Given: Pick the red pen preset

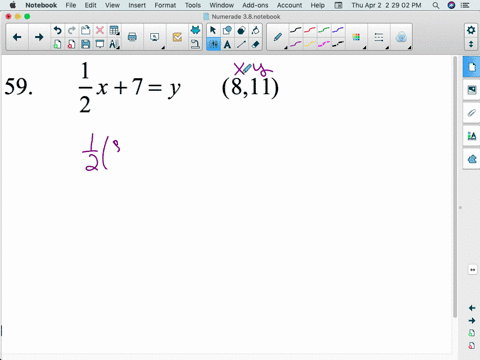Looking at the screenshot, I should click(310, 30).
